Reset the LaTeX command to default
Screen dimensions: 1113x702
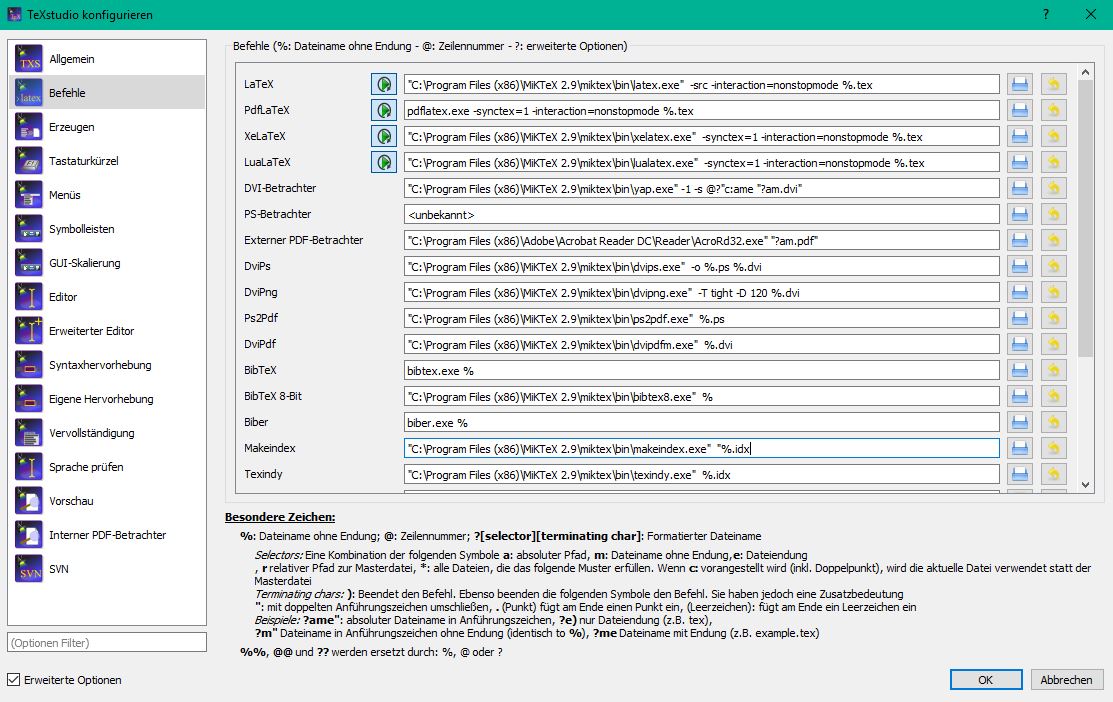(1054, 84)
